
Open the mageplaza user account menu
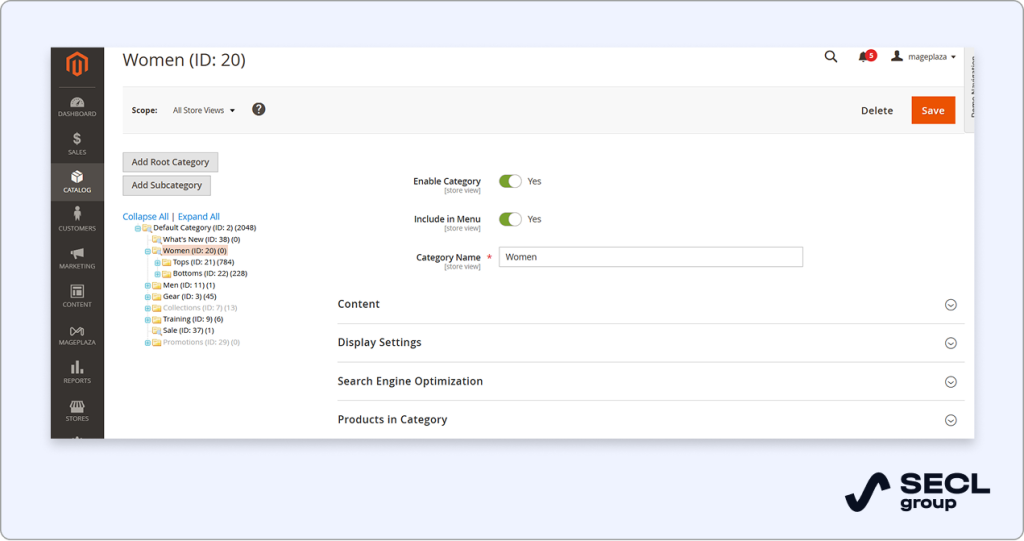pos(924,57)
